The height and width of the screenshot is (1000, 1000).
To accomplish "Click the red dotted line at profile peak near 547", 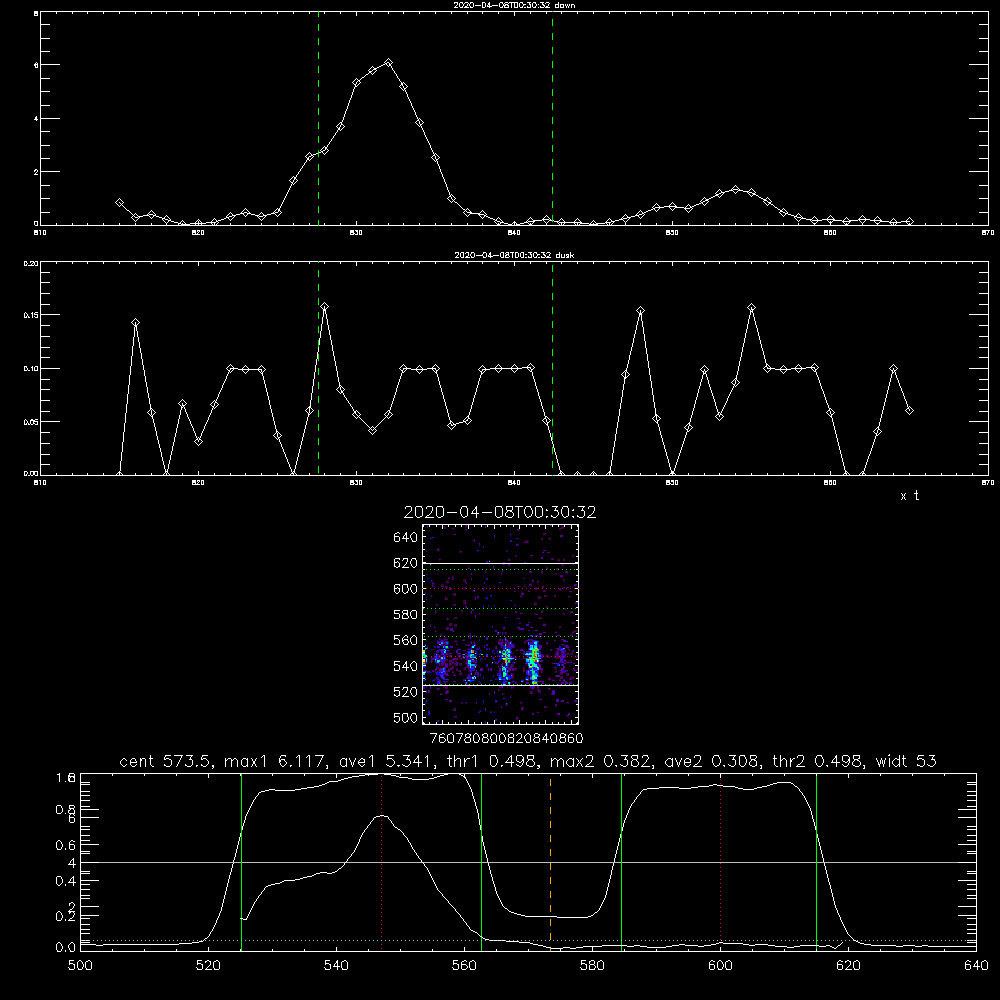I will click(381, 861).
